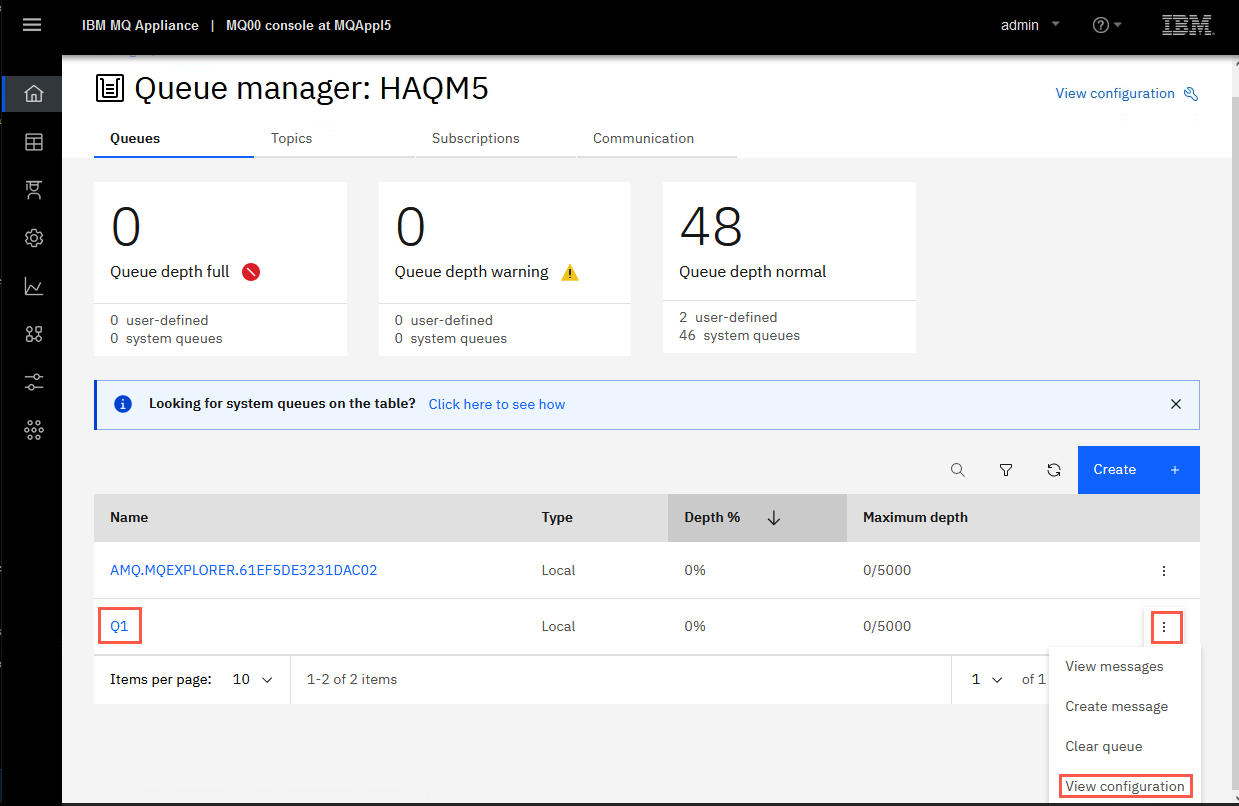This screenshot has width=1239, height=806.
Task: Click the Queue depth full card
Action: pyautogui.click(x=220, y=268)
